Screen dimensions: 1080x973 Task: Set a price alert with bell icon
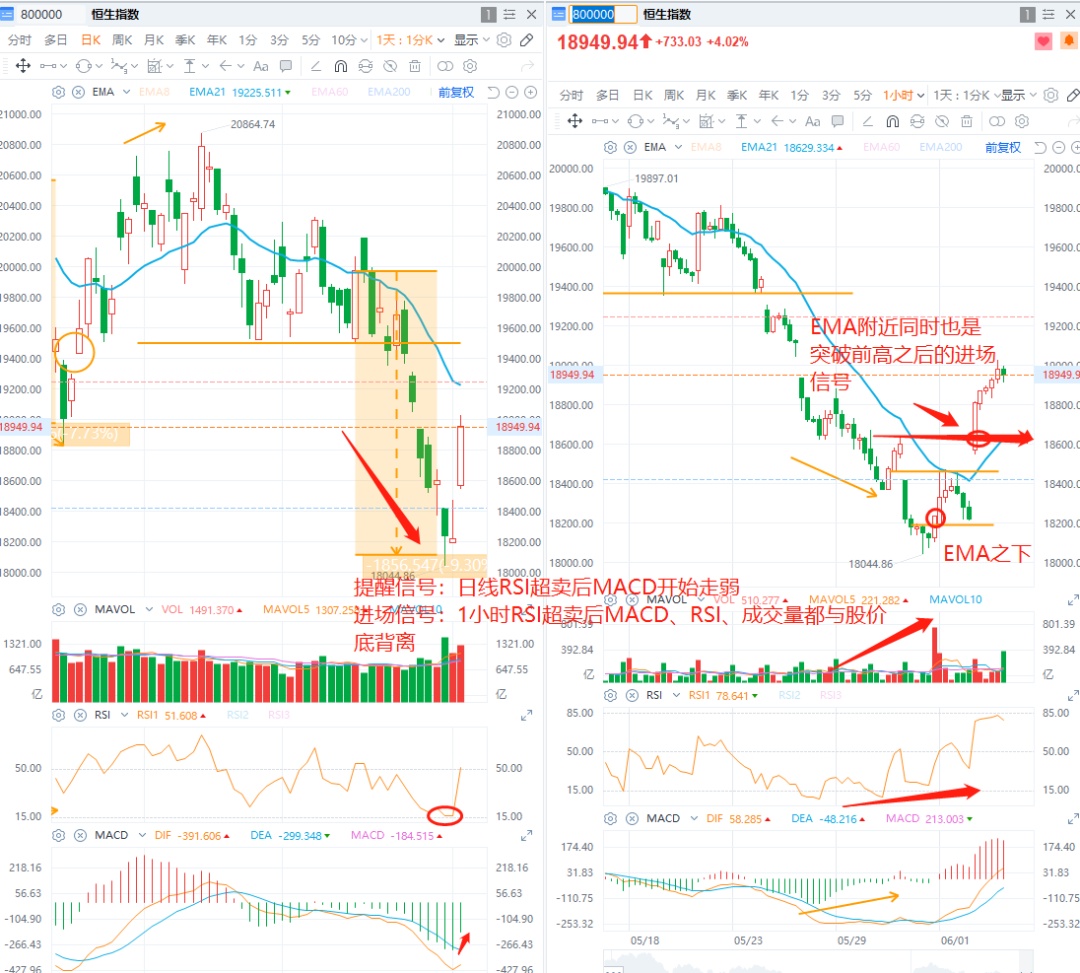(1068, 41)
